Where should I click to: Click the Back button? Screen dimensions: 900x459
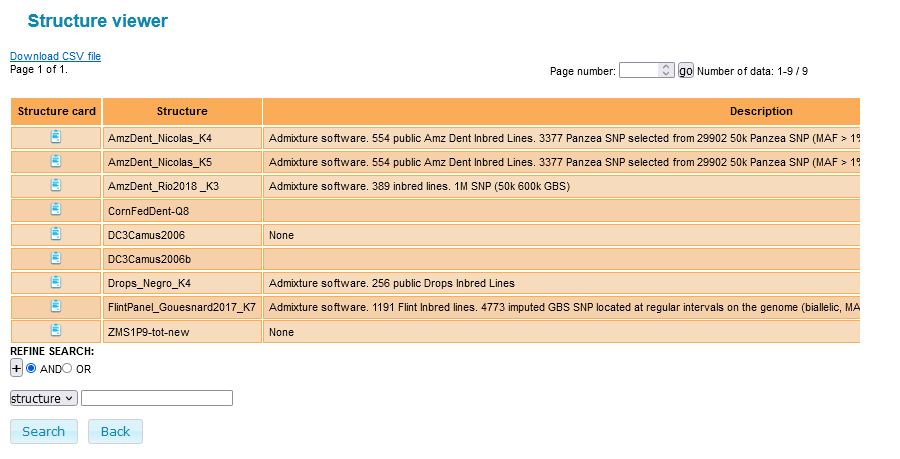pos(115,431)
